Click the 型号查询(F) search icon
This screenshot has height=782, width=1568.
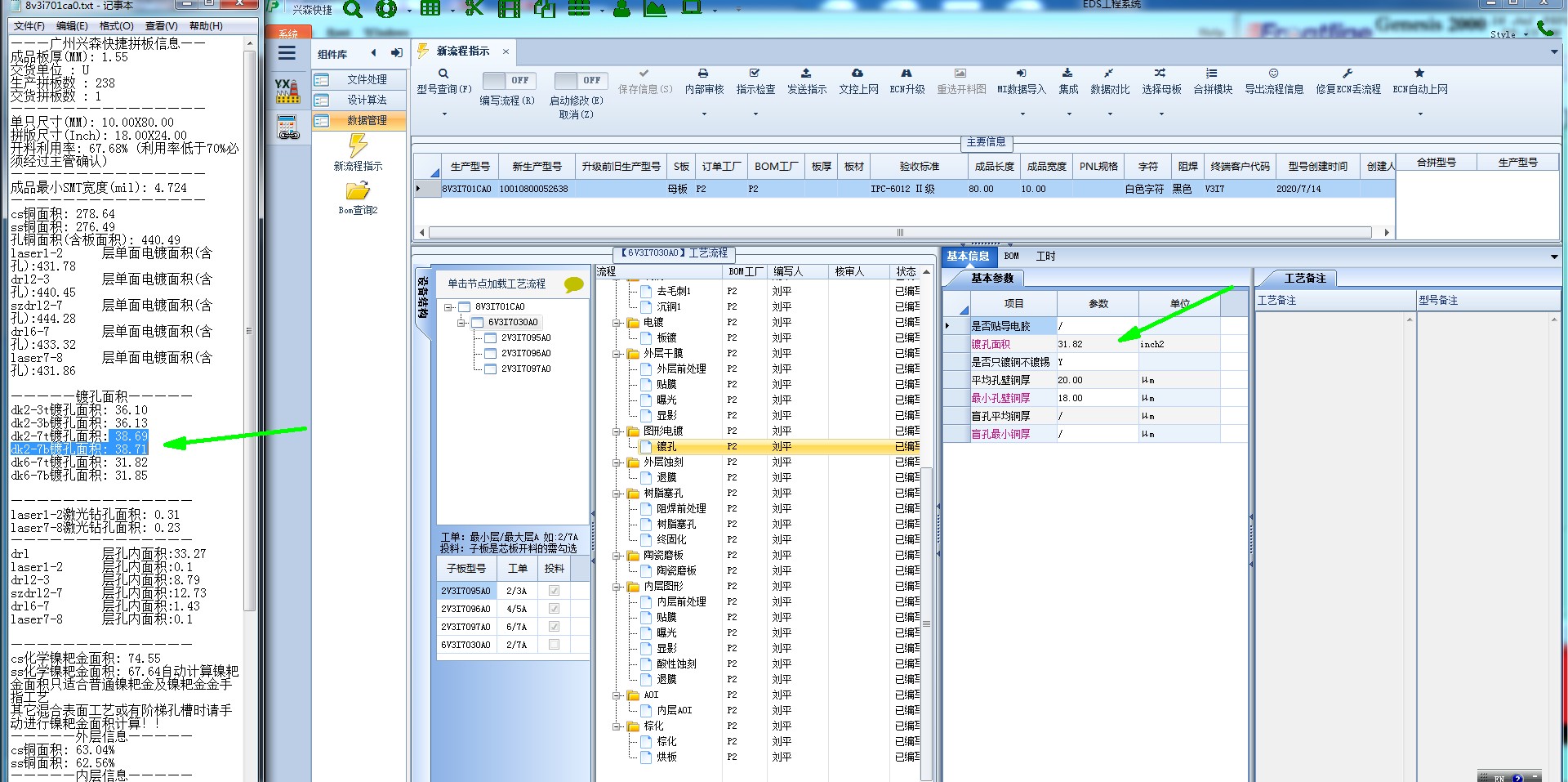(x=443, y=74)
